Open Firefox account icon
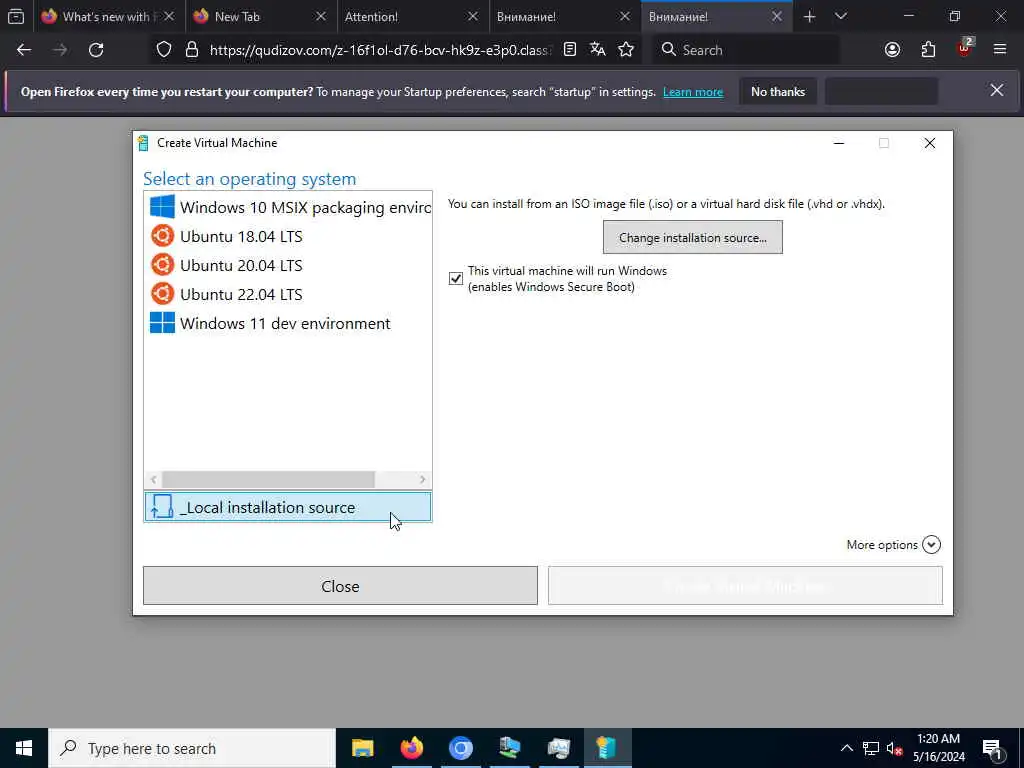The height and width of the screenshot is (768, 1024). (892, 50)
